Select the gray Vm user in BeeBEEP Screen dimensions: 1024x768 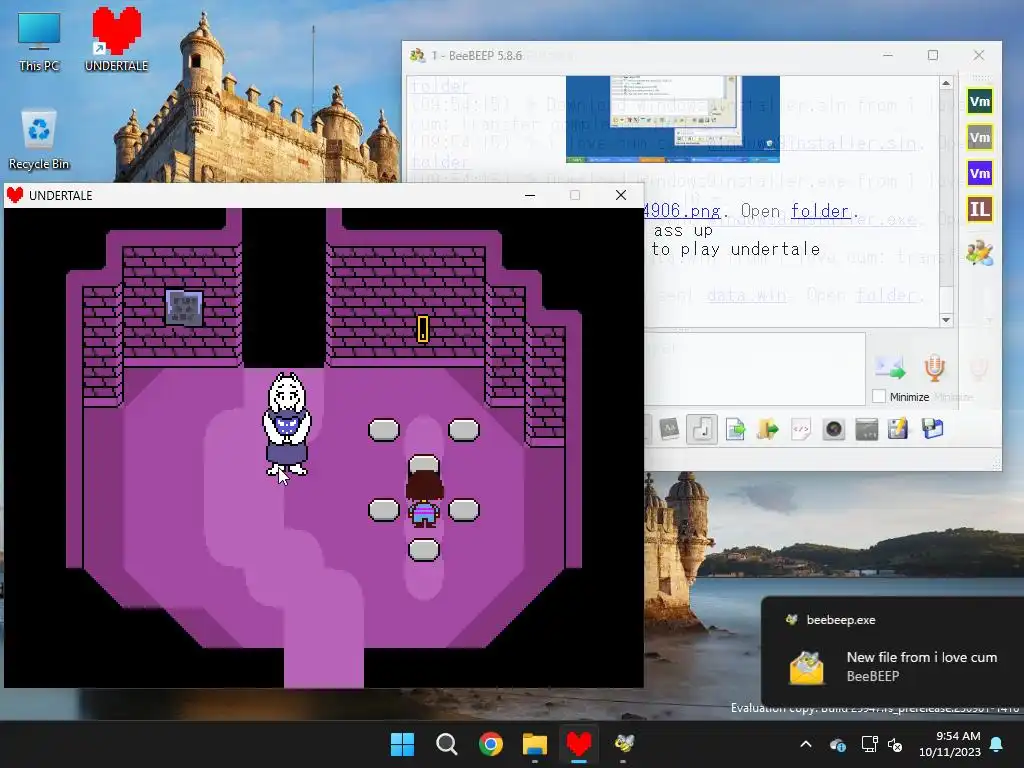(x=980, y=137)
